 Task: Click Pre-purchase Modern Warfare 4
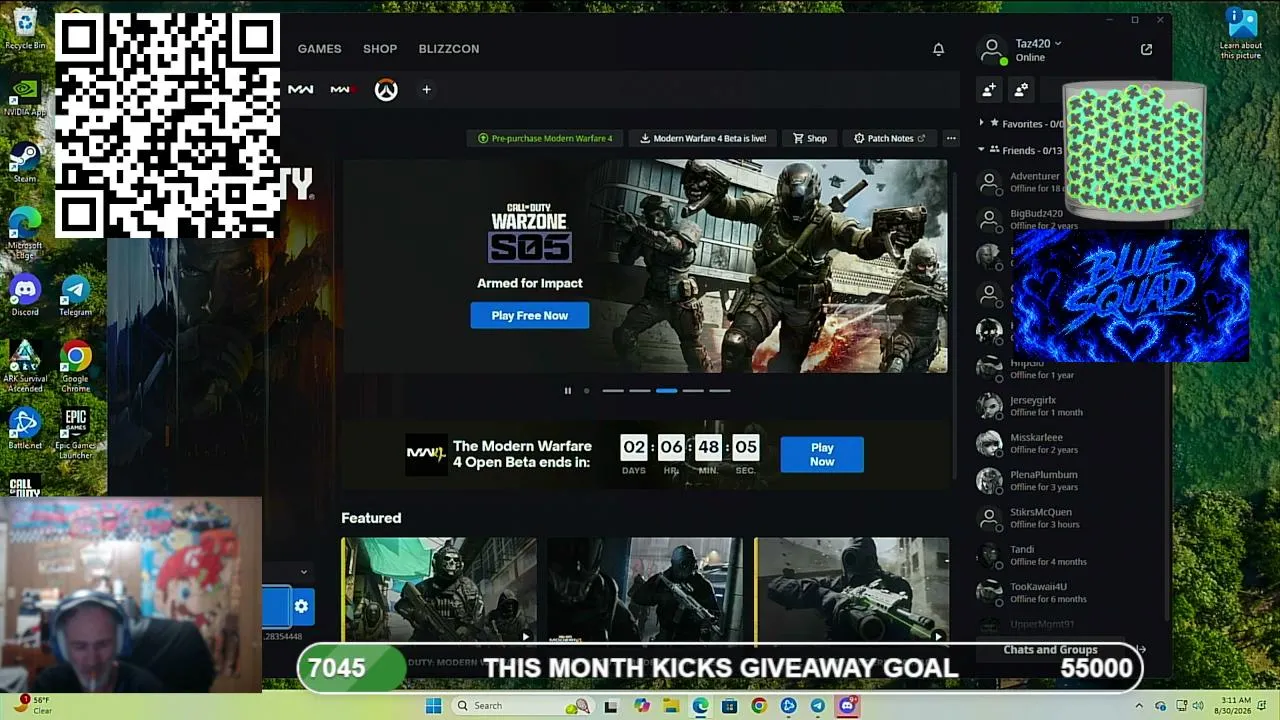[545, 138]
